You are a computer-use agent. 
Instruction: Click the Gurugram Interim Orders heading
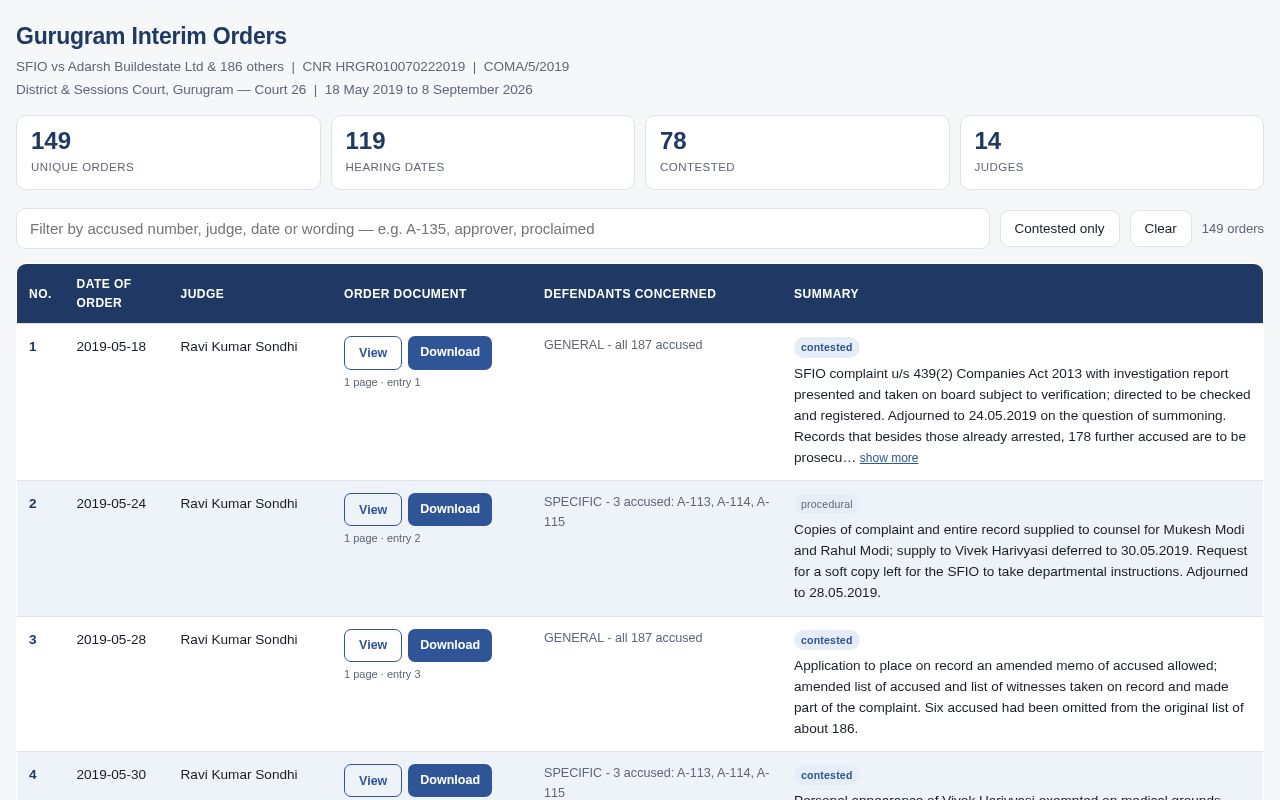click(151, 36)
